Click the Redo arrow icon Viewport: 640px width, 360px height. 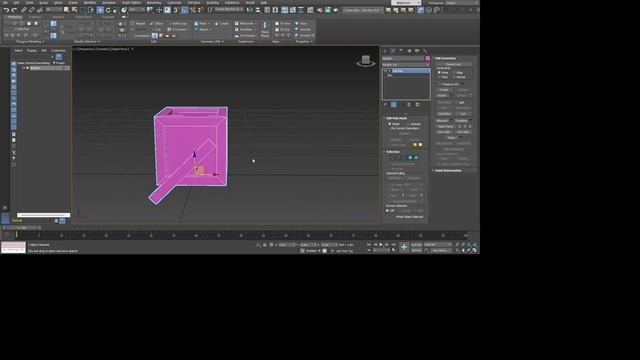click(x=14, y=10)
